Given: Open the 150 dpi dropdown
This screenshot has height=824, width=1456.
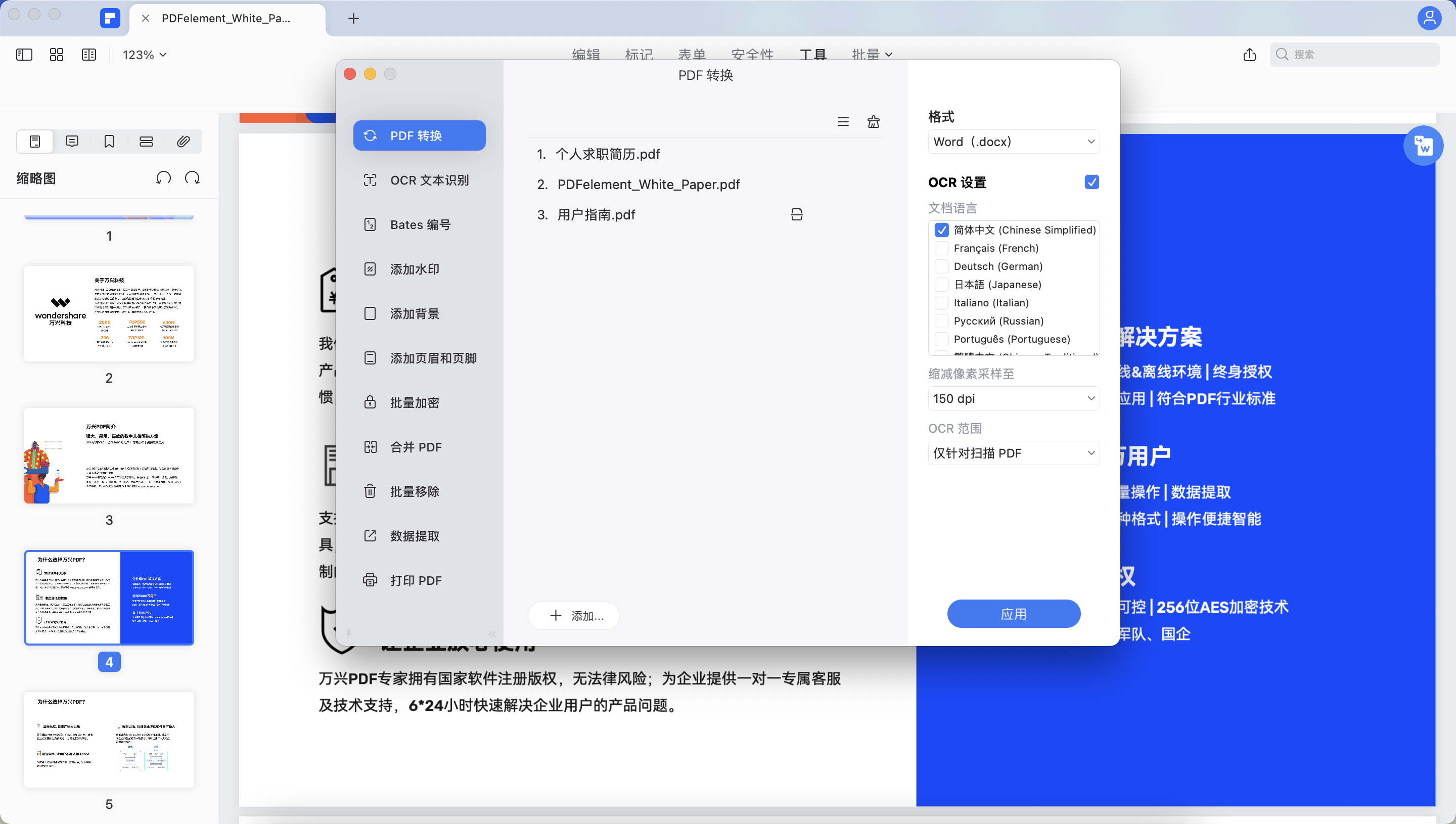Looking at the screenshot, I should 1014,398.
